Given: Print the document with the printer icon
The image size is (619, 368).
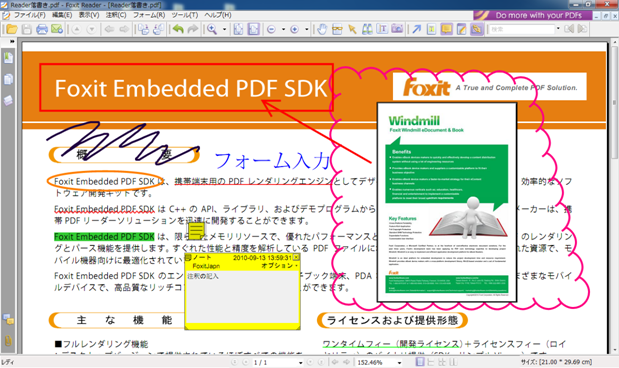Looking at the screenshot, I should [41, 29].
